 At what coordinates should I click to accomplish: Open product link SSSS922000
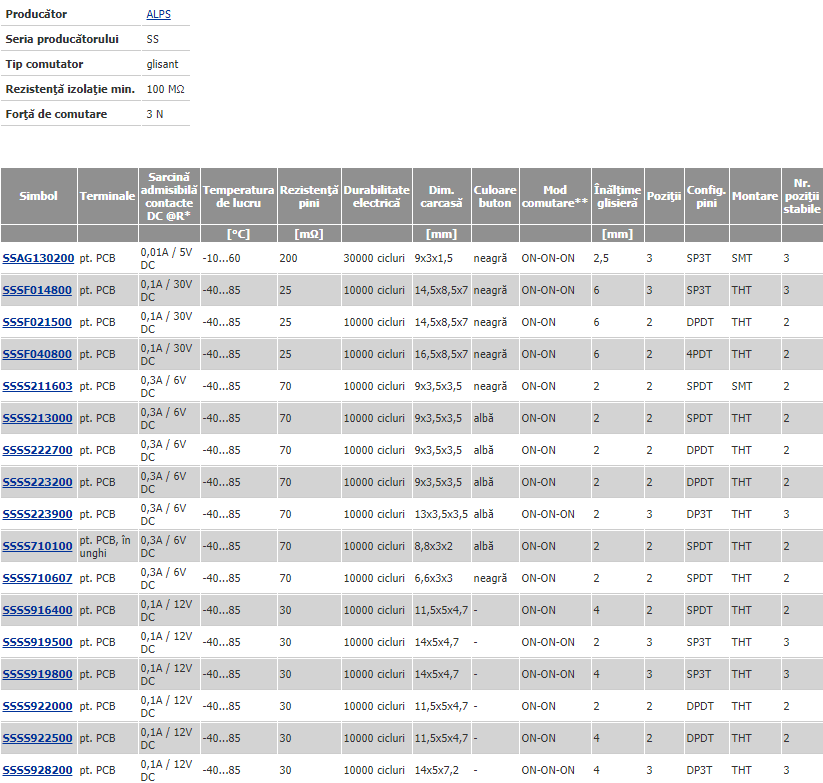[38, 706]
